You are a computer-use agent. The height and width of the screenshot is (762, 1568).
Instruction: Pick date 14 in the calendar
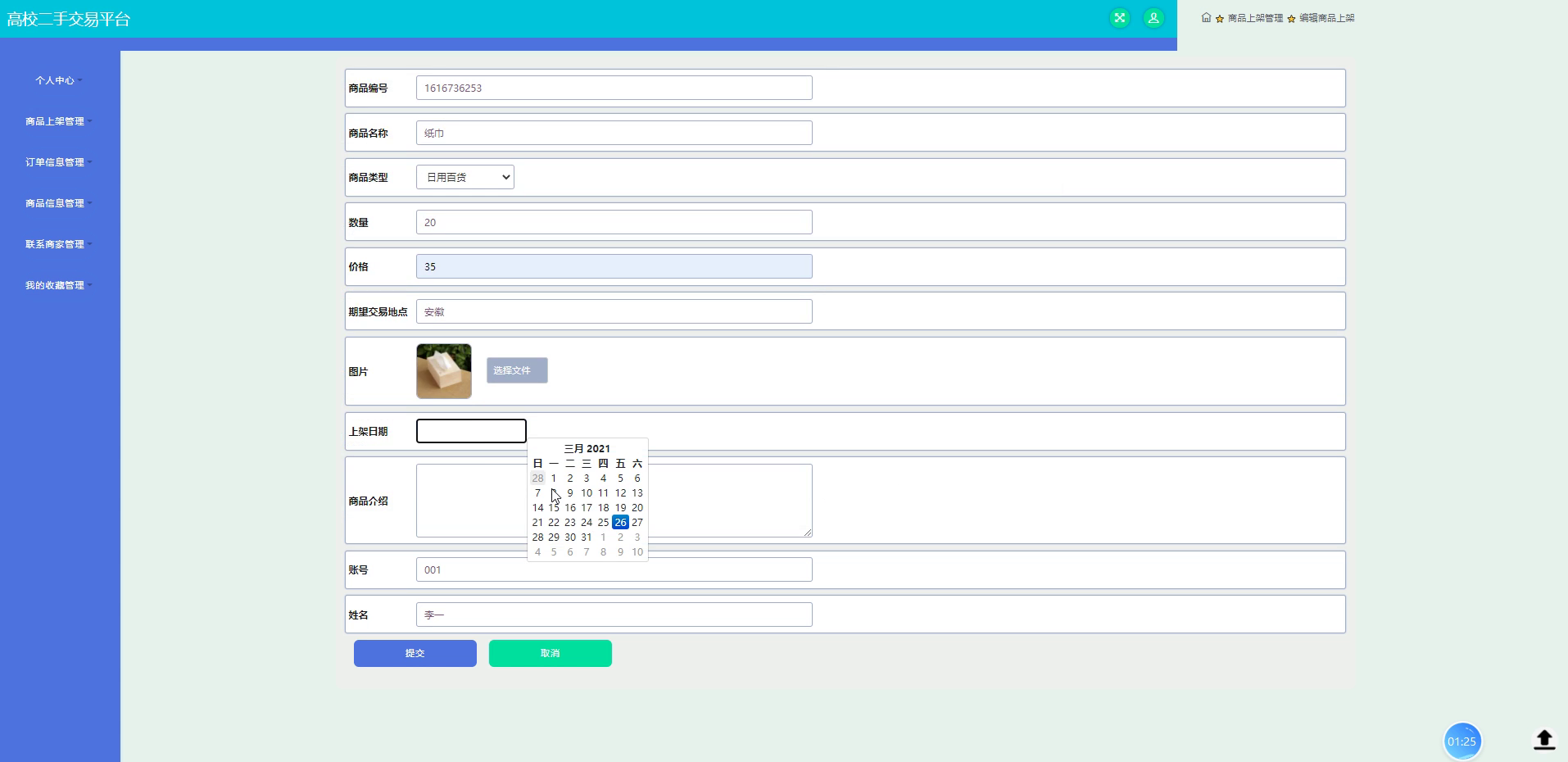(537, 507)
